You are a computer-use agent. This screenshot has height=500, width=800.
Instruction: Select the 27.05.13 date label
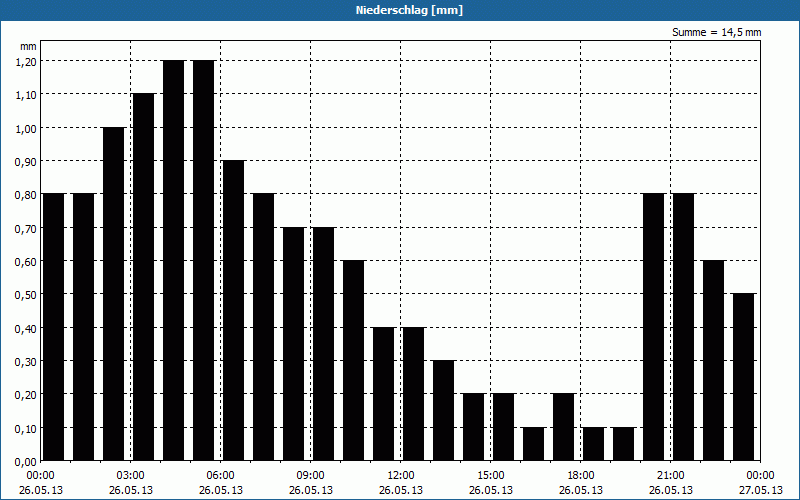761,490
